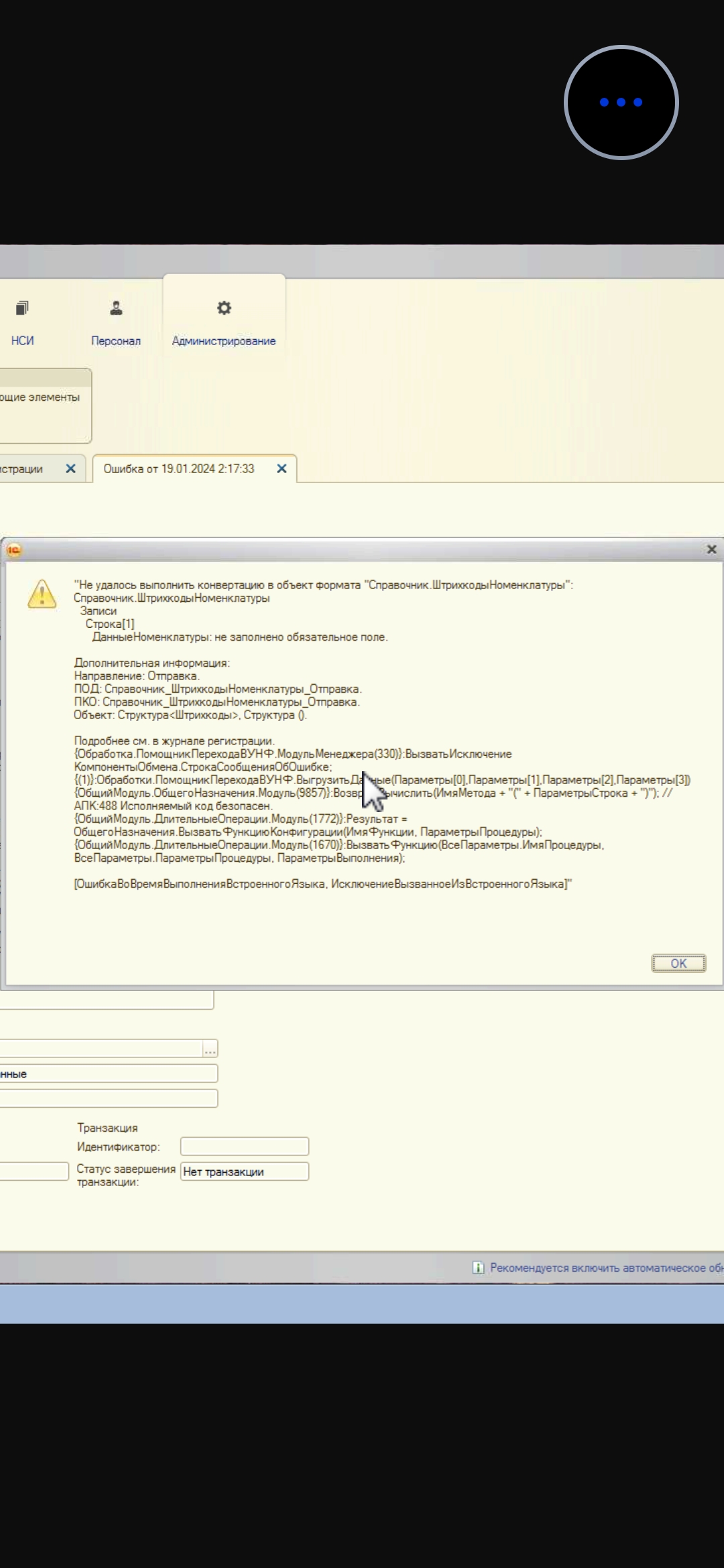Close the Ошибка от 19.01.2024 tab

pos(282,469)
